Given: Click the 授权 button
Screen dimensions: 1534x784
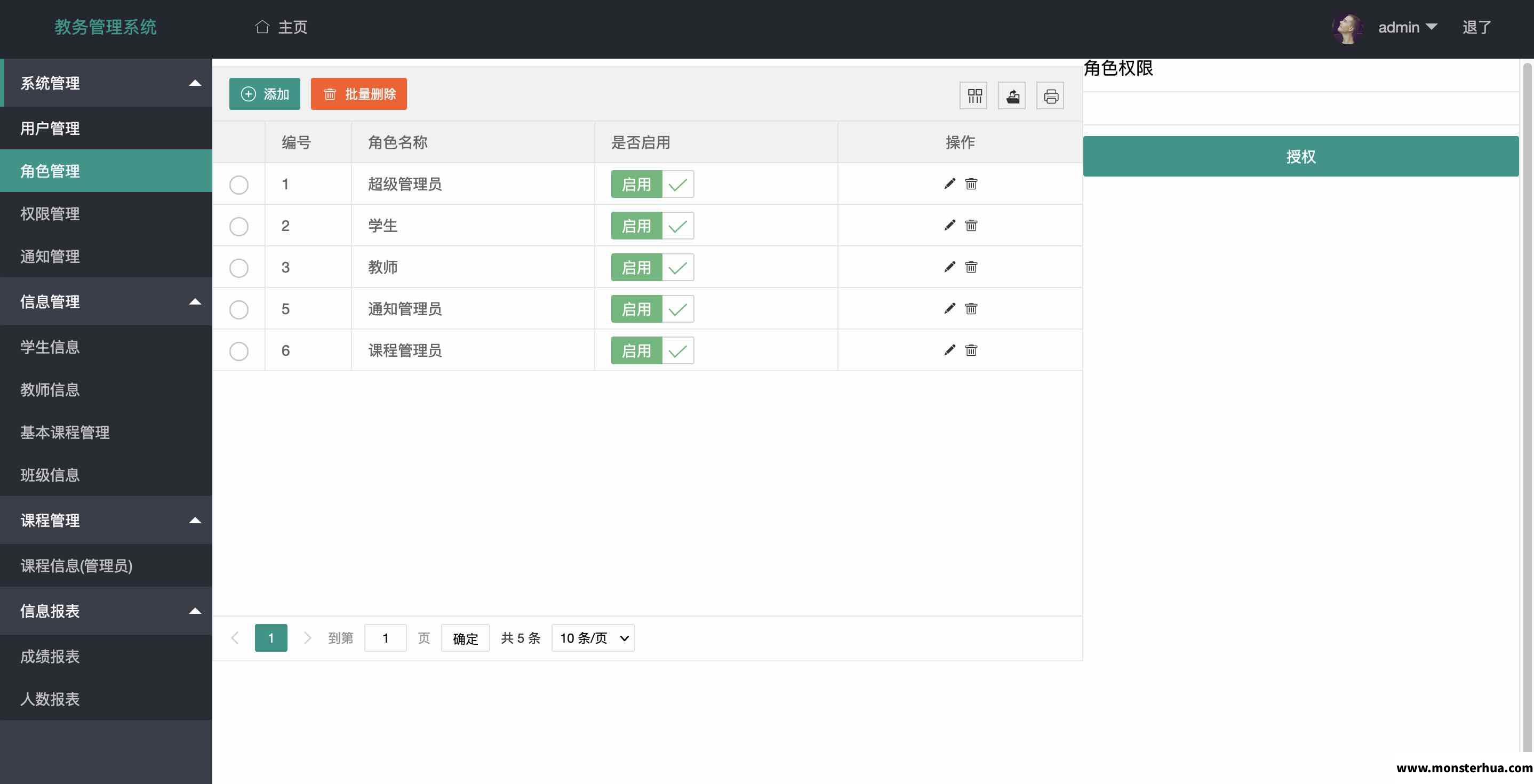Looking at the screenshot, I should click(1300, 157).
